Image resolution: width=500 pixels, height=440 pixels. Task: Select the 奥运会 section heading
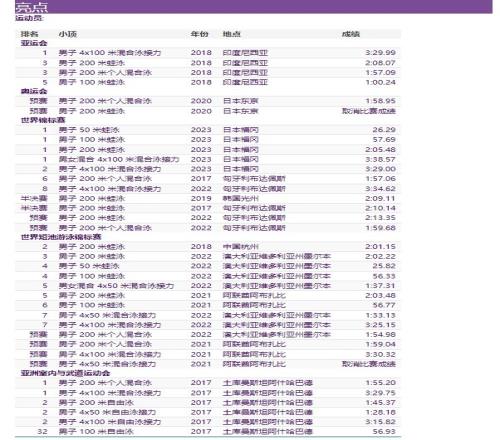[34, 91]
